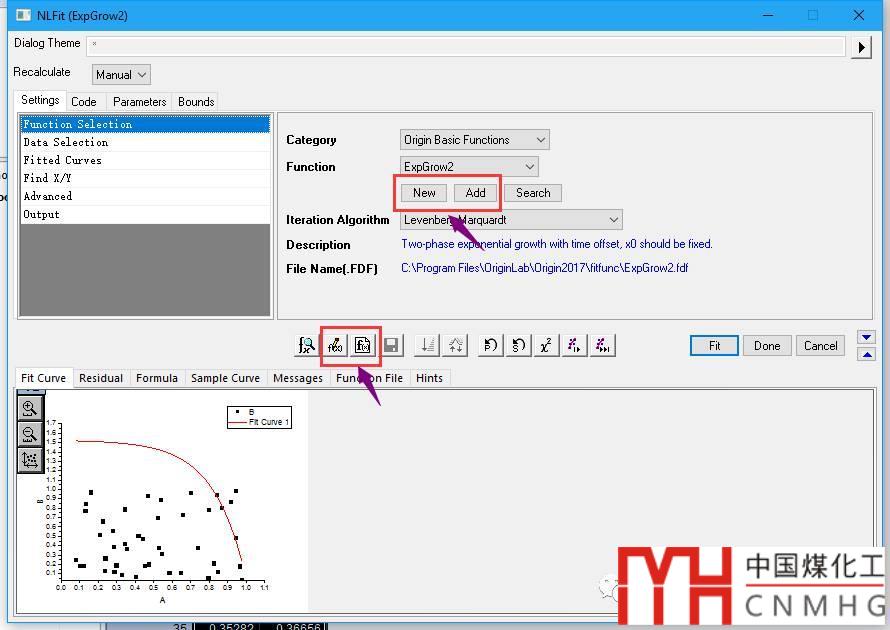Viewport: 890px width, 630px height.
Task: Select Function Selection in settings list
Action: 145,124
